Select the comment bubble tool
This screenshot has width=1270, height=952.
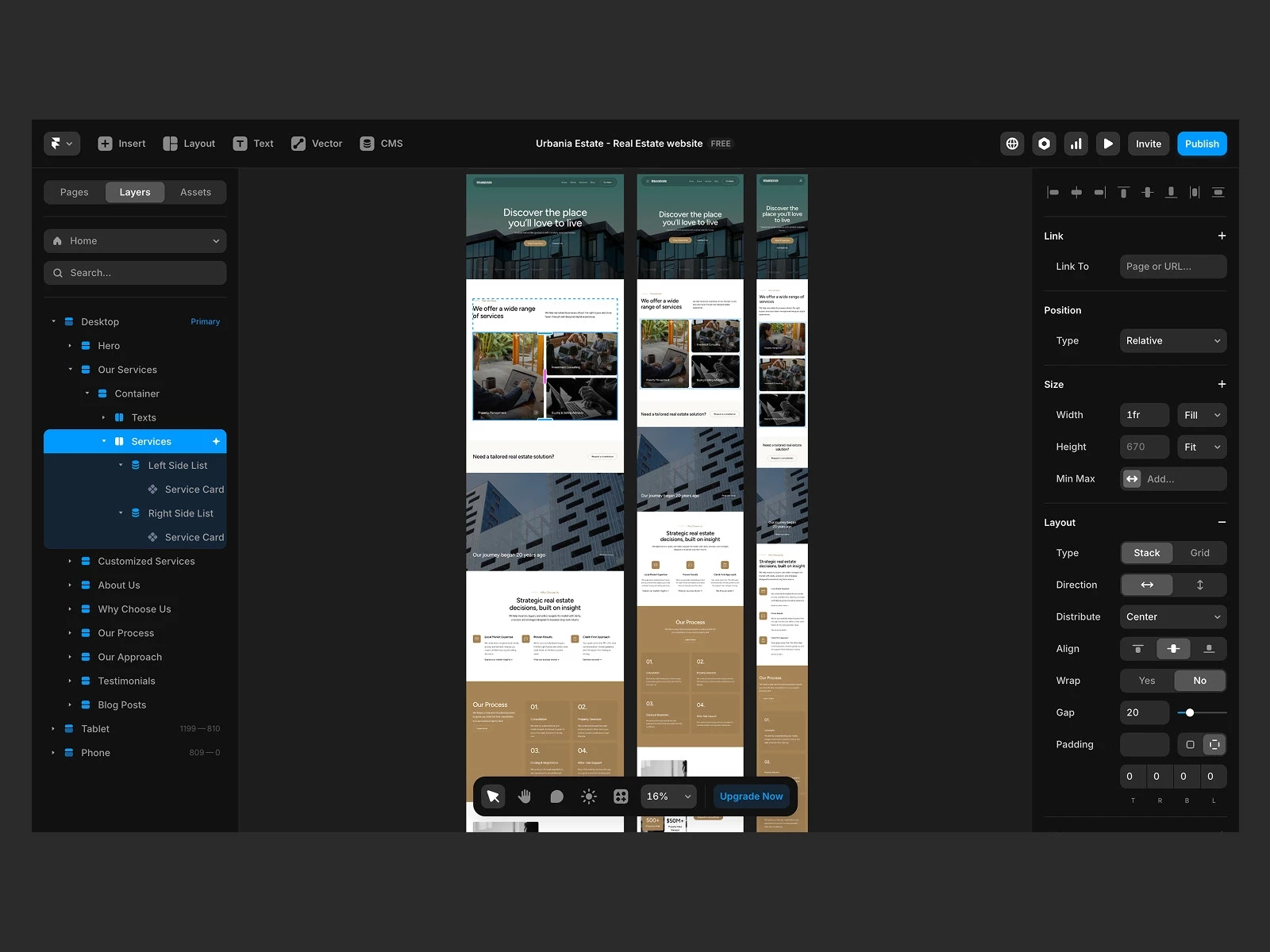tap(556, 797)
